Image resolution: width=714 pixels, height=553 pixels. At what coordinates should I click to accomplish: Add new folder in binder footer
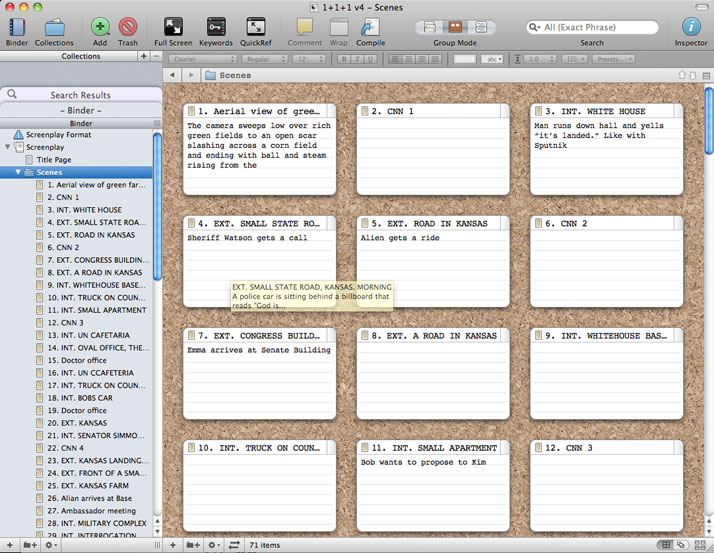[x=30, y=545]
